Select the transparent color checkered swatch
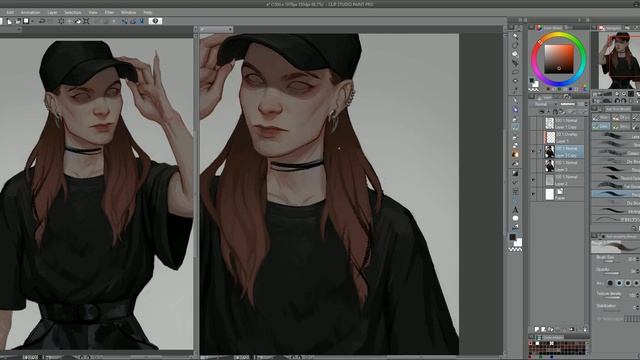The width and height of the screenshot is (640, 360). [x=515, y=249]
